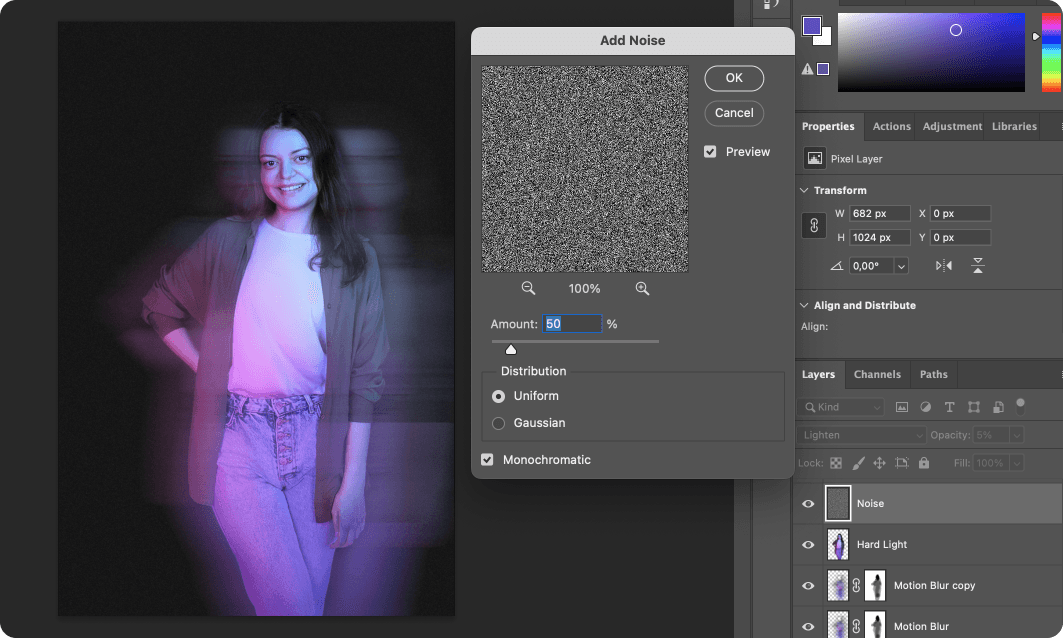This screenshot has height=638, width=1063.
Task: Click the lock all padlock icon
Action: click(923, 462)
